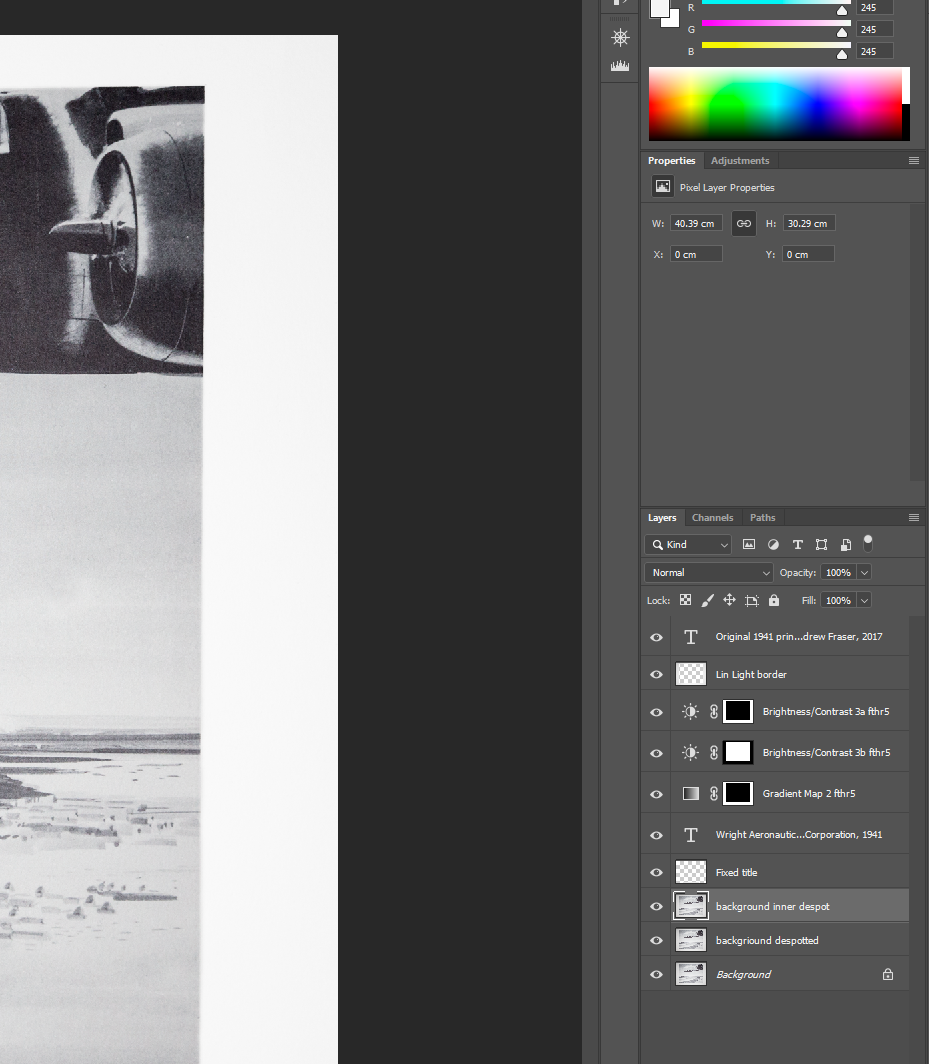Select the Gradient Map 2 fthr5 layer
The image size is (929, 1064).
click(x=808, y=793)
